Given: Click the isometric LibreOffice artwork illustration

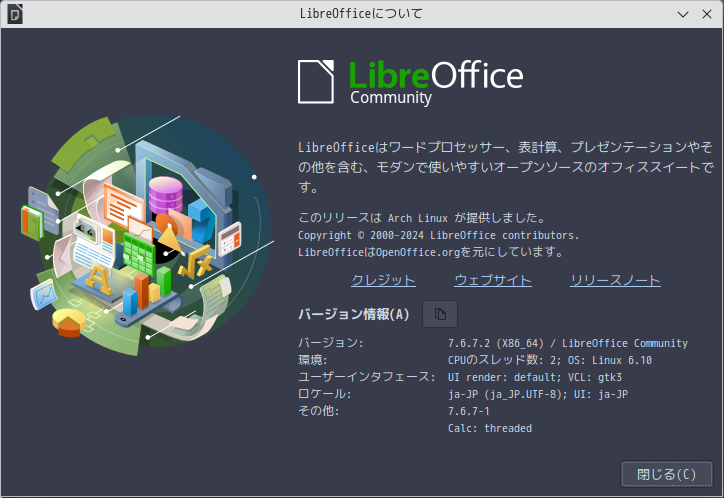Looking at the screenshot, I should click(147, 235).
